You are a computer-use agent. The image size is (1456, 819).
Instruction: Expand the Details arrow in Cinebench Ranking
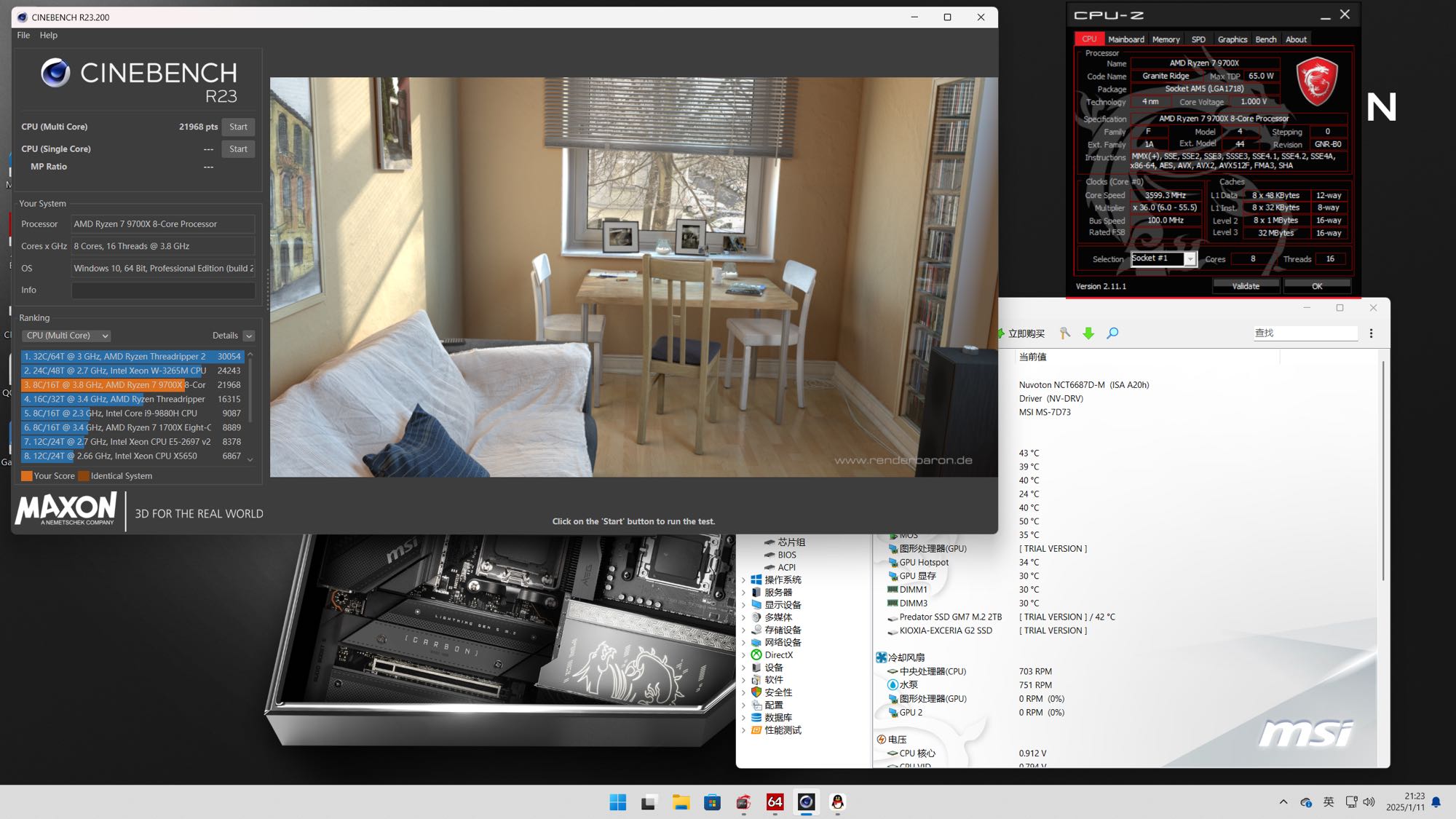tap(249, 336)
